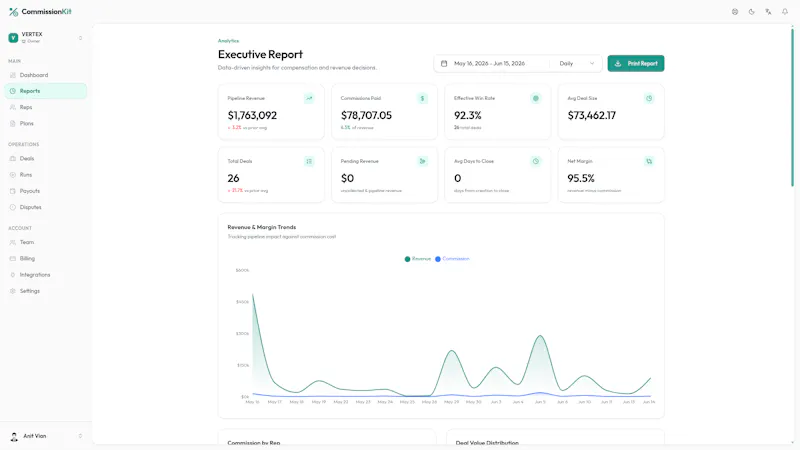Image resolution: width=800 pixels, height=450 pixels.
Task: Click the $78,707.05 commissions value
Action: 366,115
